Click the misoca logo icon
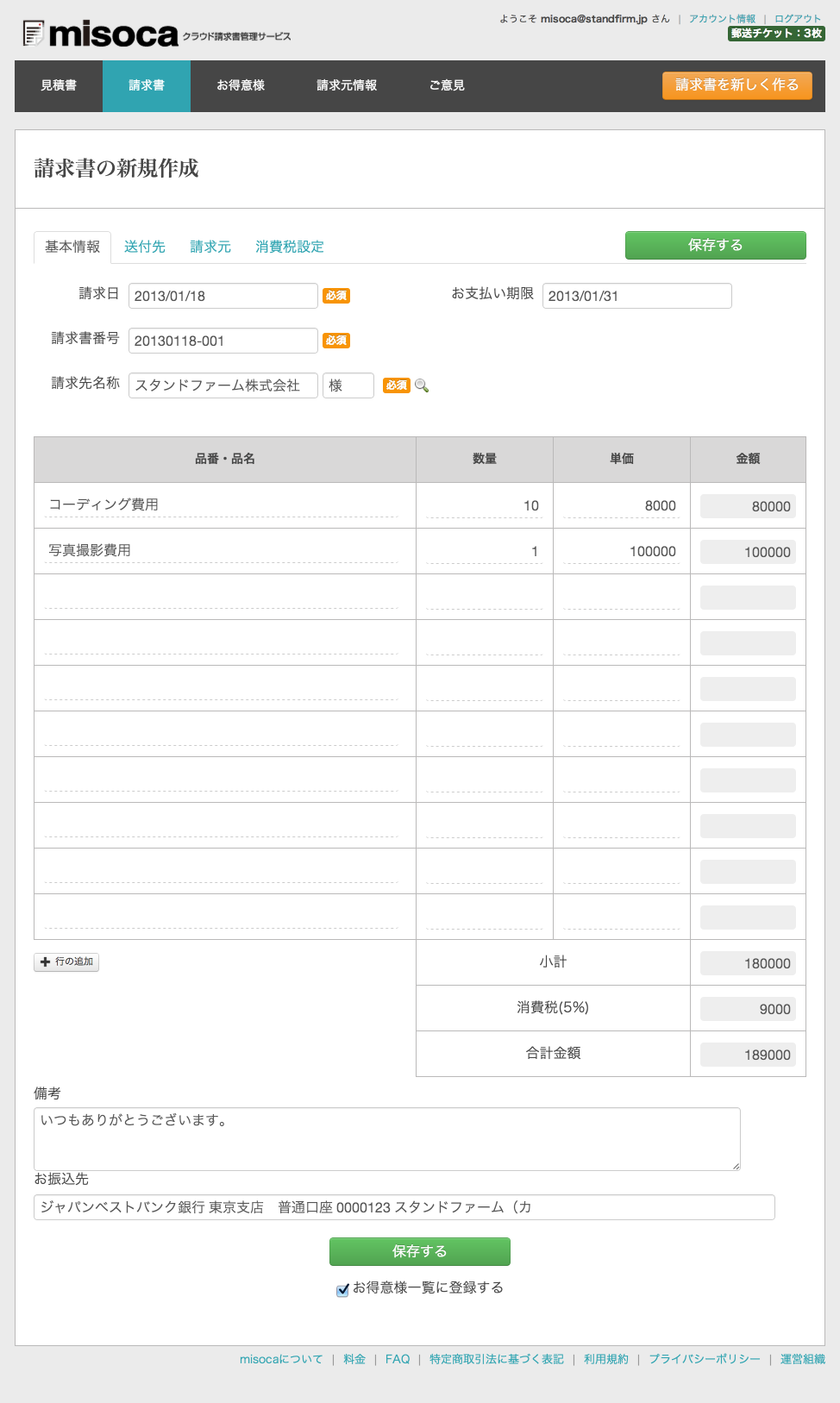 click(33, 34)
